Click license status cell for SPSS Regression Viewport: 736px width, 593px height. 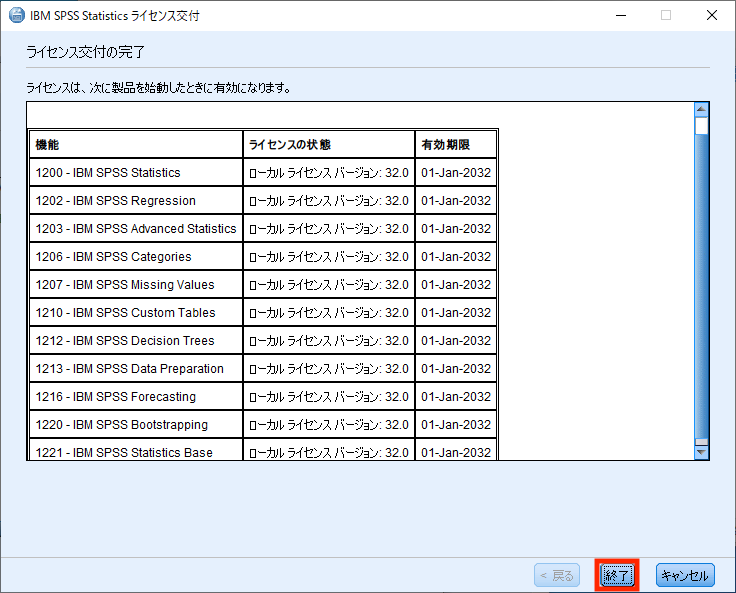[x=329, y=200]
